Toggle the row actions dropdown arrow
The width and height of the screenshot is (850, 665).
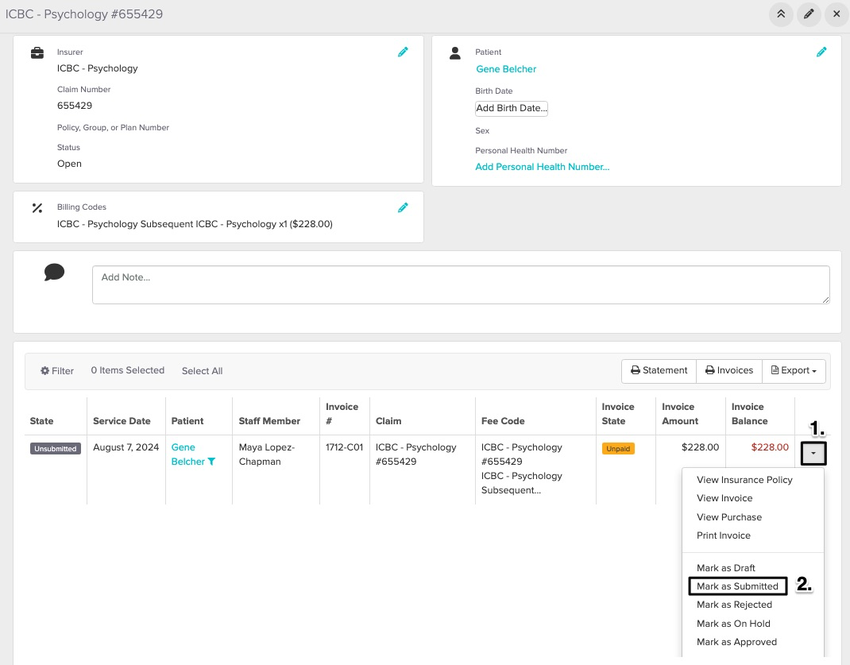pyautogui.click(x=813, y=453)
